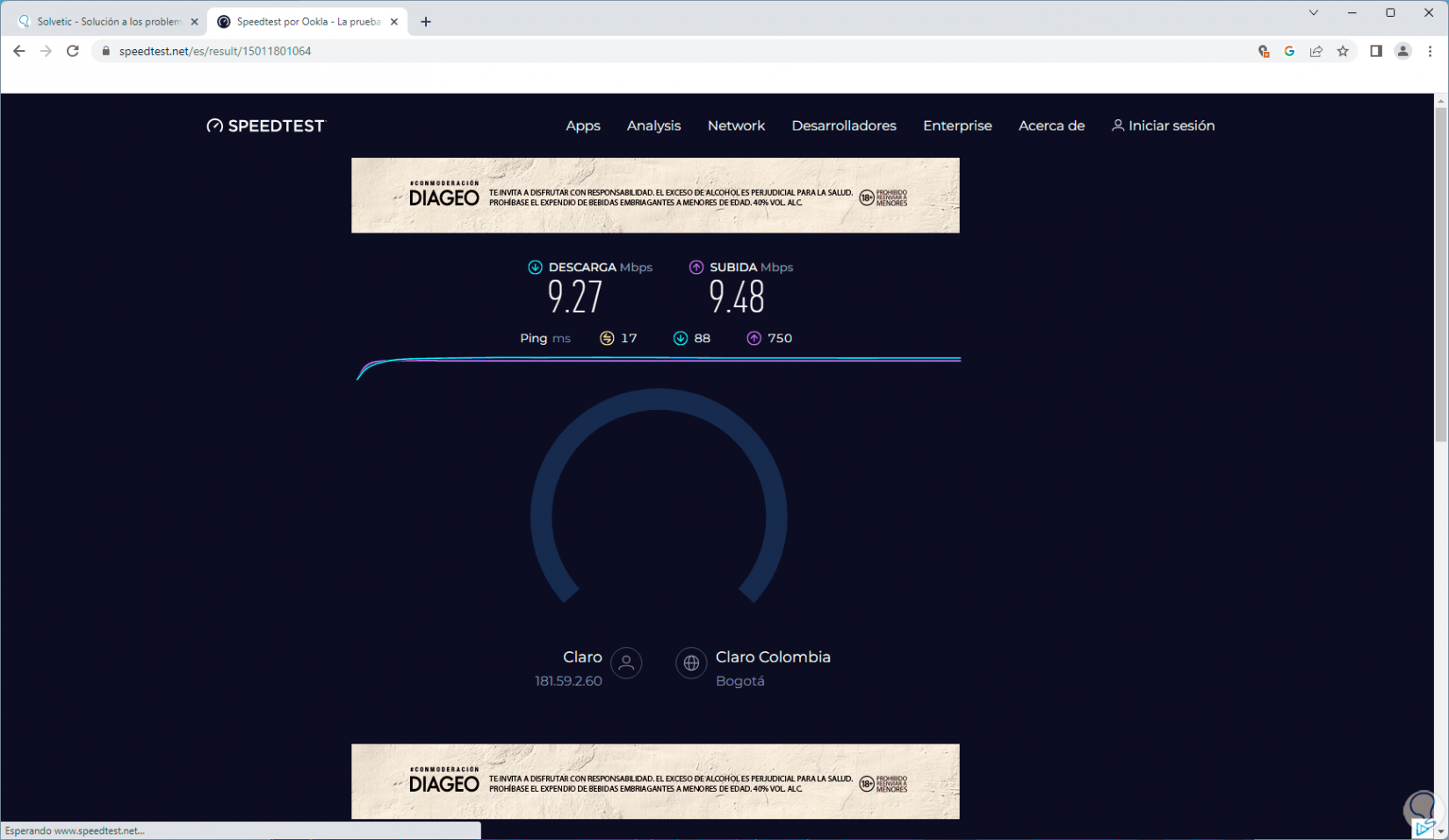
Task: Click the AdChoices icon on the bottom ad
Action: pos(1424,829)
